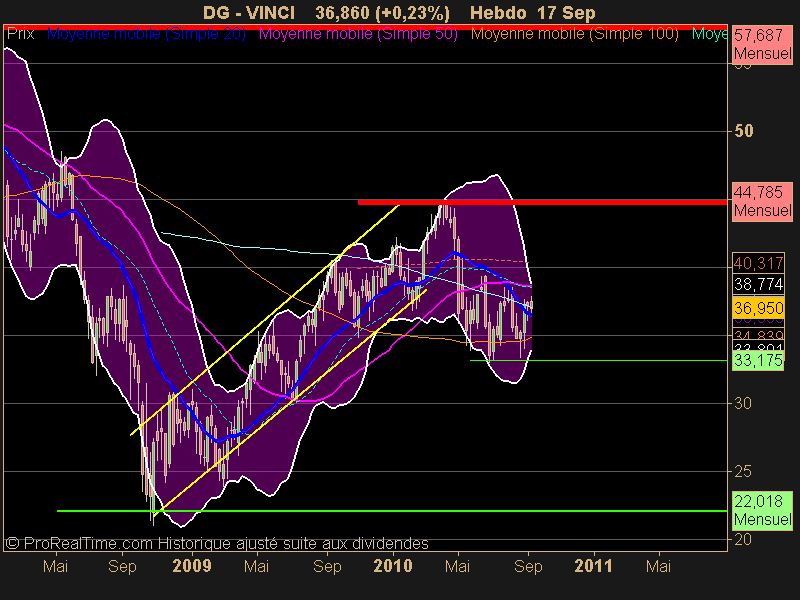Click the 20 price axis value
This screenshot has width=800, height=600.
point(743,539)
